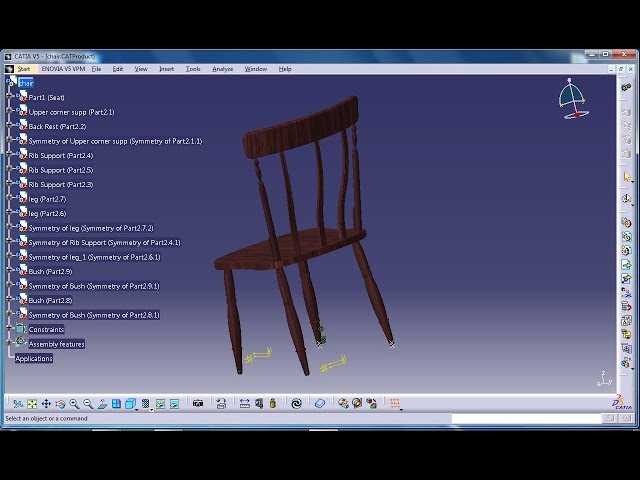Click the Measure Inertia weight icon
This screenshot has width=640, height=480.
tap(273, 404)
